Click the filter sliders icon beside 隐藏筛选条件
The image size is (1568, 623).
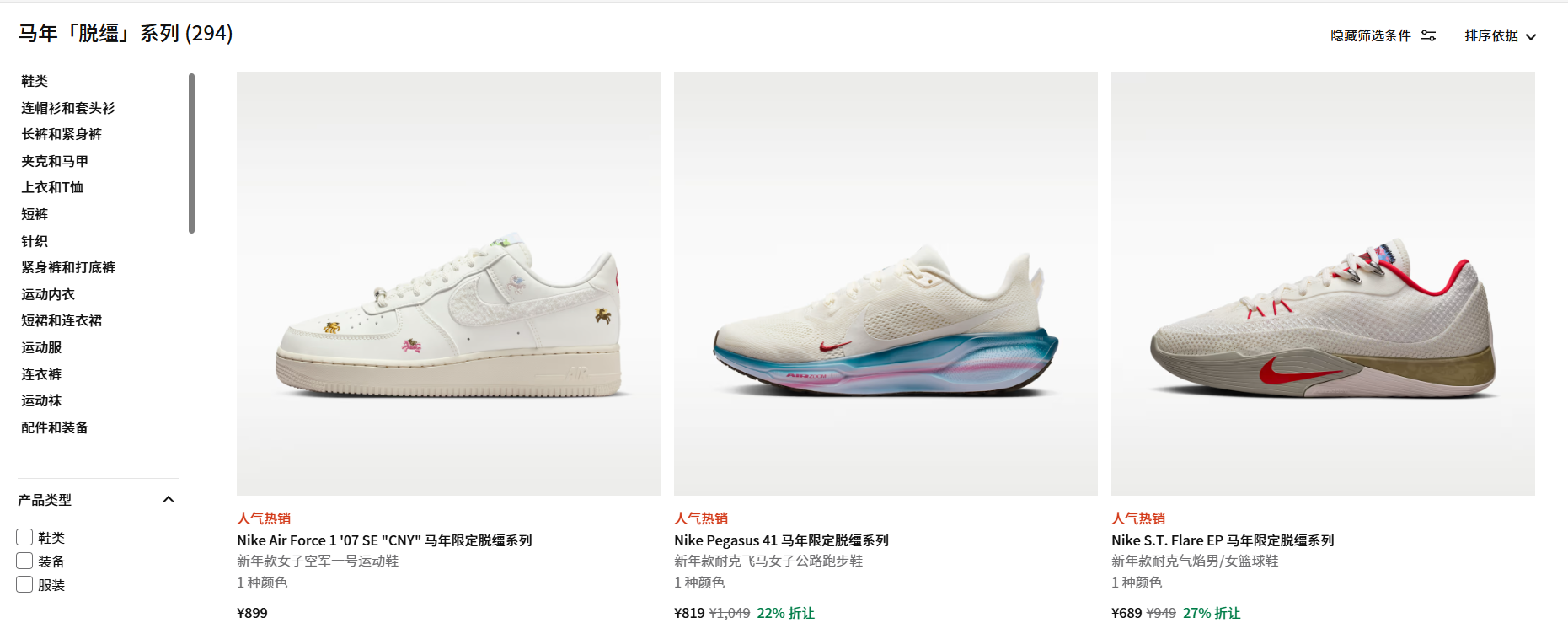click(1428, 35)
